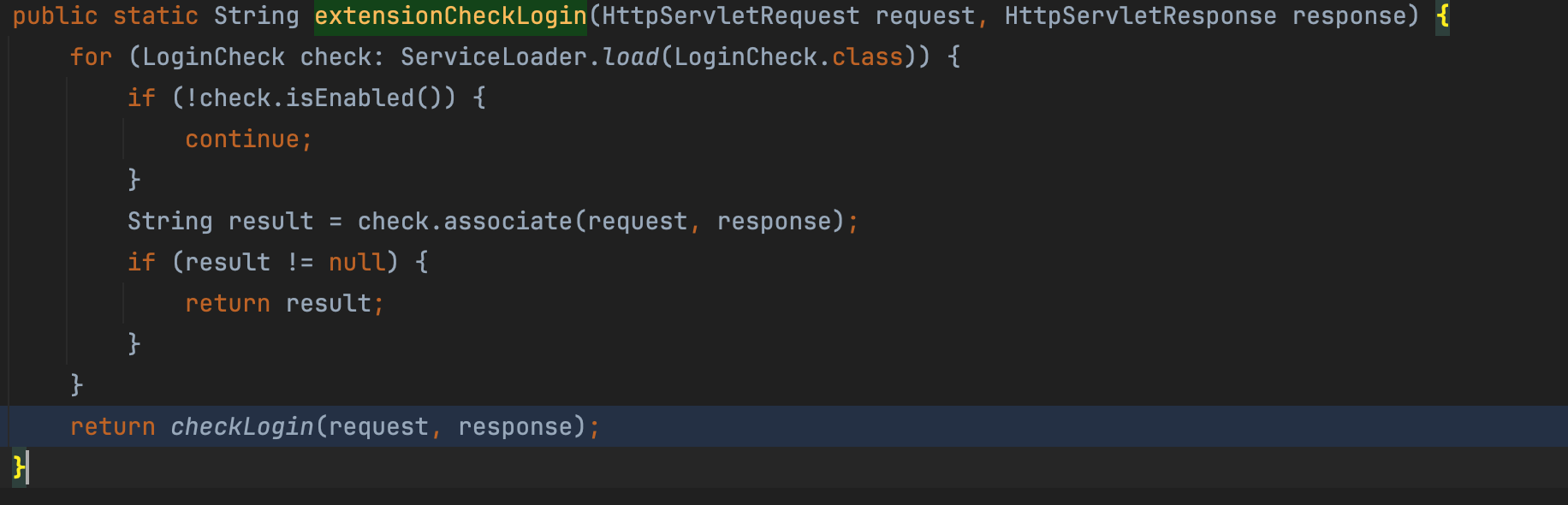Click the extensionCheckLogin method name
The image size is (1568, 505).
tap(450, 16)
